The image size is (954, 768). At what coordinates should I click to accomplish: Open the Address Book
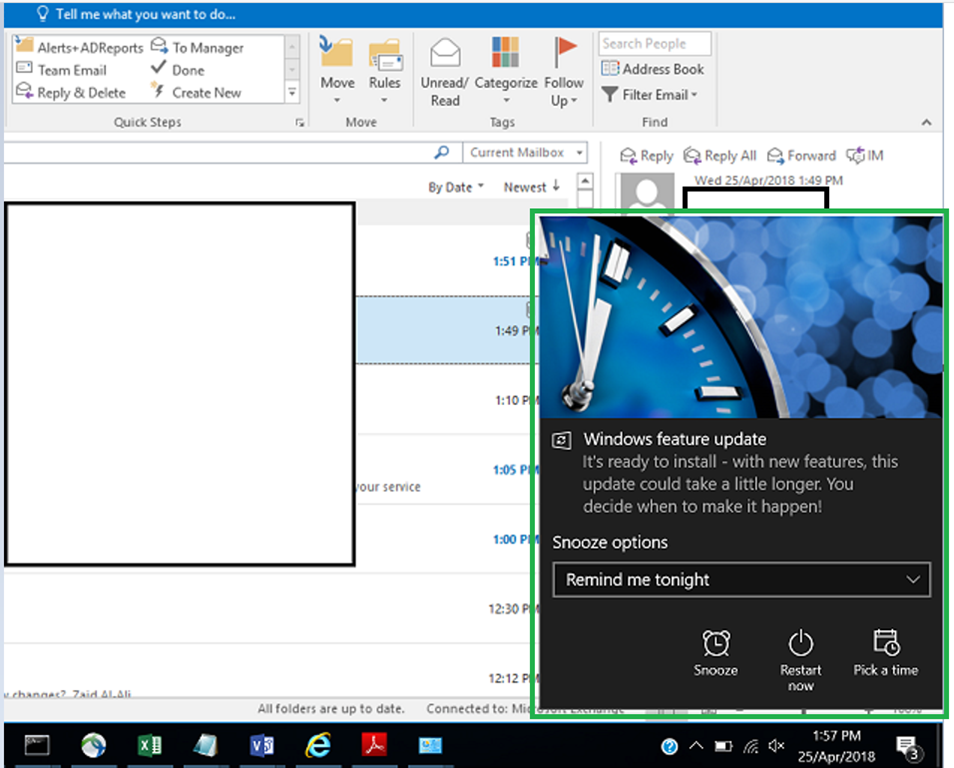pyautogui.click(x=653, y=69)
